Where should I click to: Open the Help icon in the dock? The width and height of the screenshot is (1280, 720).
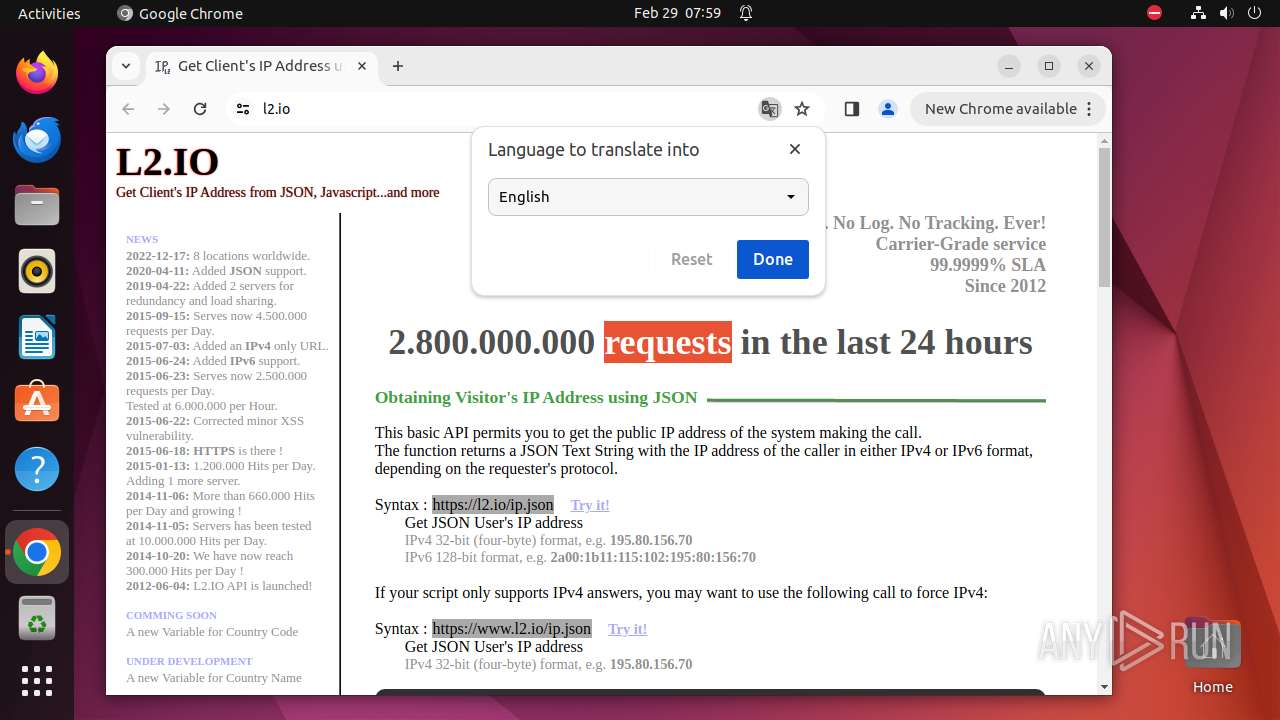click(x=37, y=469)
